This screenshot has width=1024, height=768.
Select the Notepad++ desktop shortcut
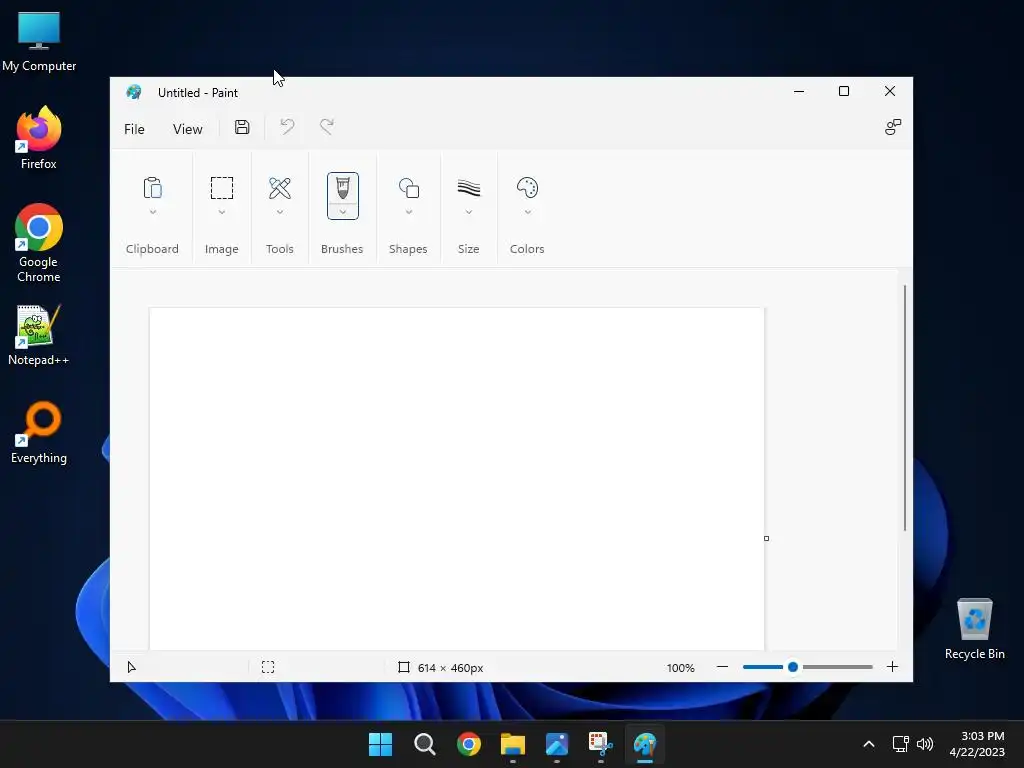[x=39, y=335]
